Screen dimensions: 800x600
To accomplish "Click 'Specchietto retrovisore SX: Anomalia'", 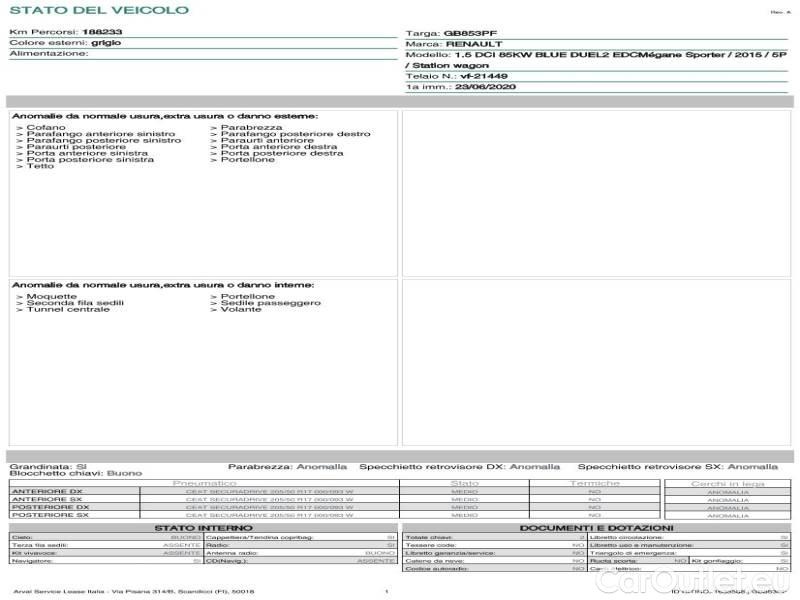I will tap(678, 466).
